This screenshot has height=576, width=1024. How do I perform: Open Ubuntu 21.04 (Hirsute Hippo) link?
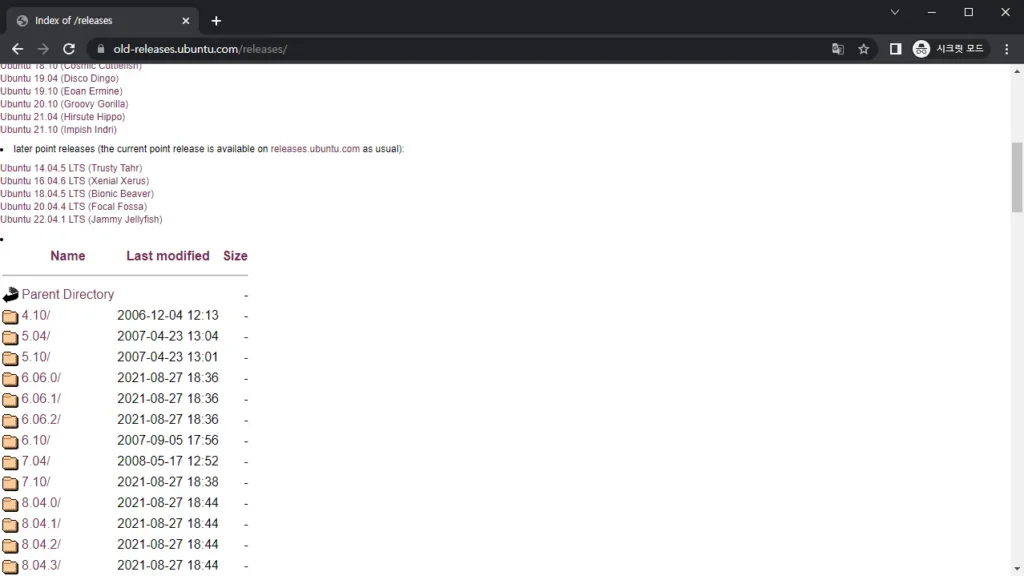pos(63,117)
